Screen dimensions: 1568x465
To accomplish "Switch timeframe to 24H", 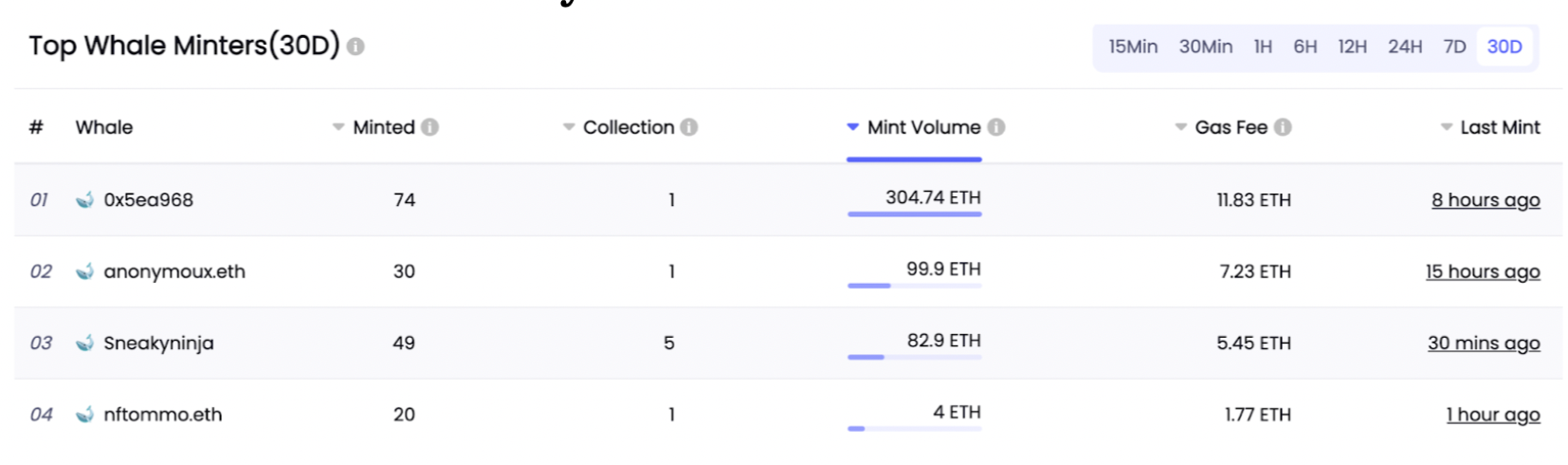I will (x=1405, y=46).
